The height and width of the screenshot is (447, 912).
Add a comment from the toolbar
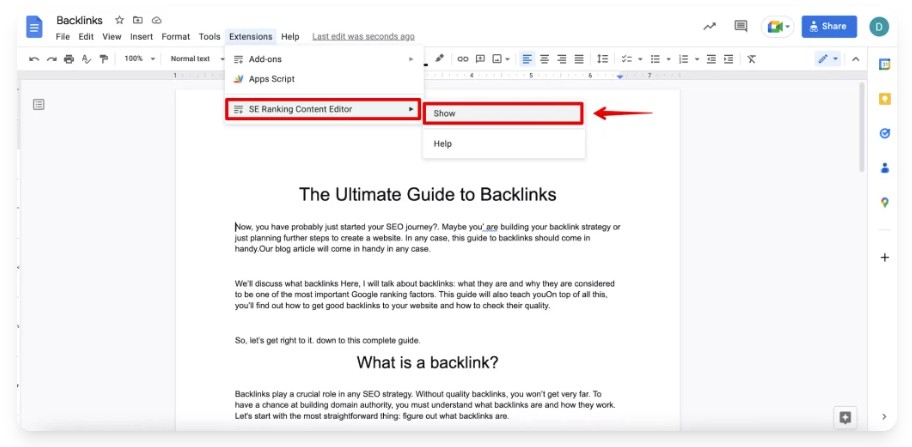point(480,59)
